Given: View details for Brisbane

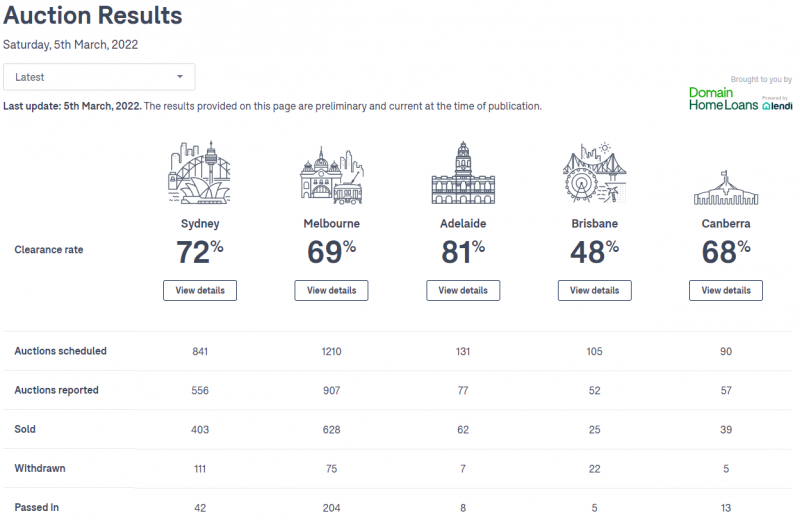Looking at the screenshot, I should pos(594,290).
